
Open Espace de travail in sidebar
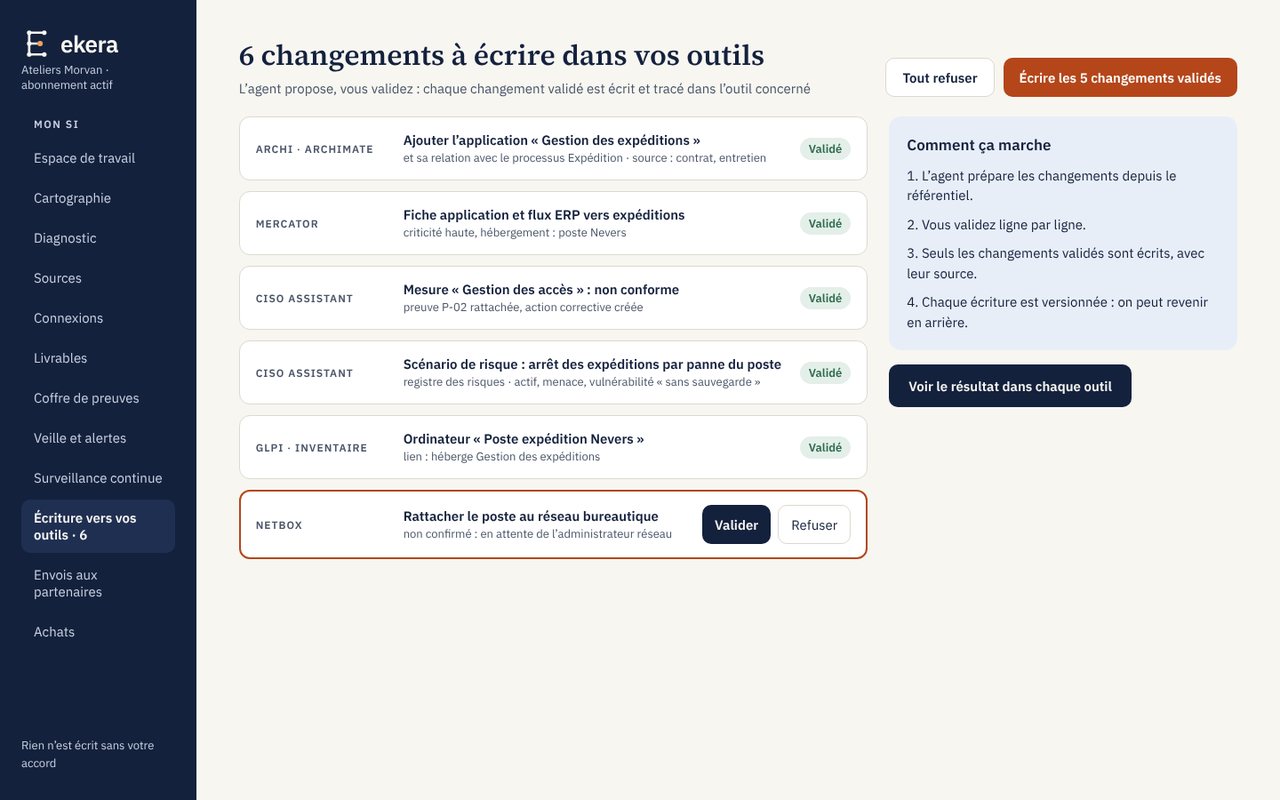[x=98, y=158]
